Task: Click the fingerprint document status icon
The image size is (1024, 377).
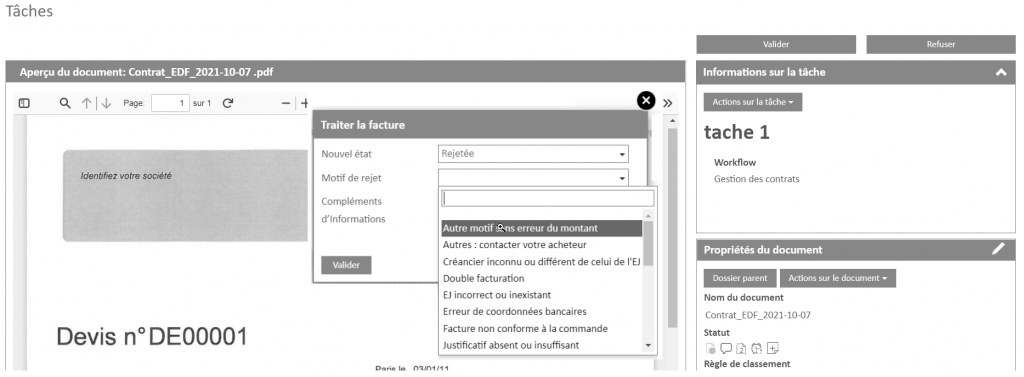Action: point(711,348)
